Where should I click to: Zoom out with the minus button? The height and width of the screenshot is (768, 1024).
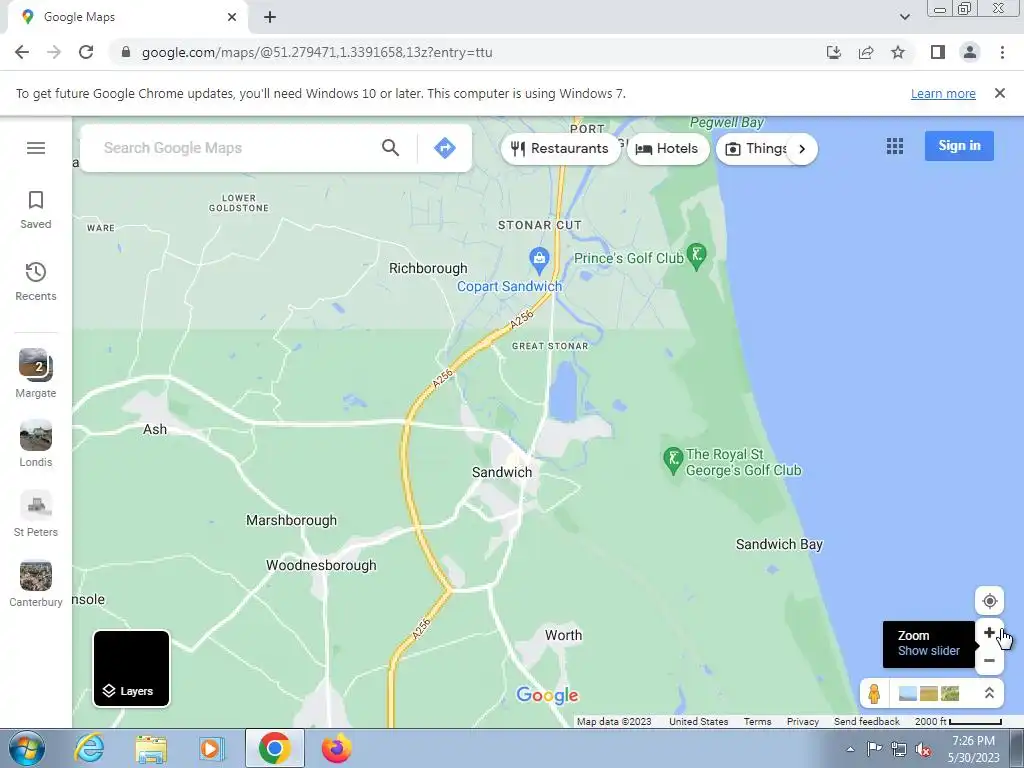(989, 660)
